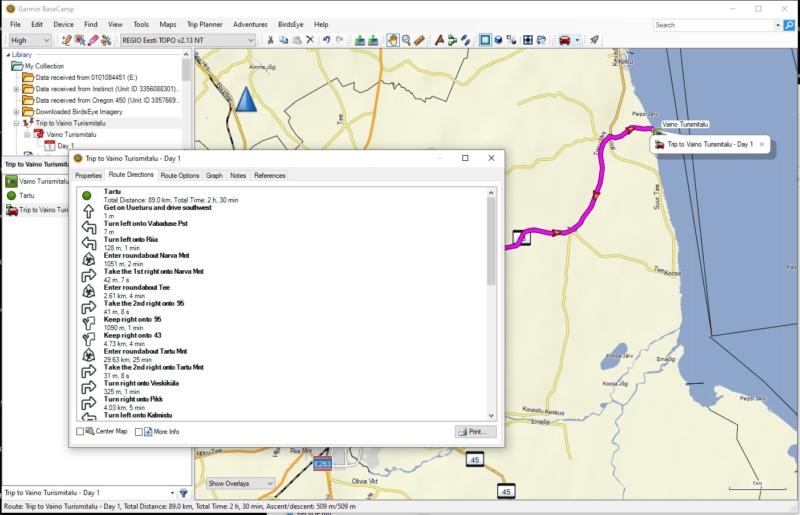The width and height of the screenshot is (800, 515).
Task: Click the rocket icon in toolbar
Action: point(594,40)
